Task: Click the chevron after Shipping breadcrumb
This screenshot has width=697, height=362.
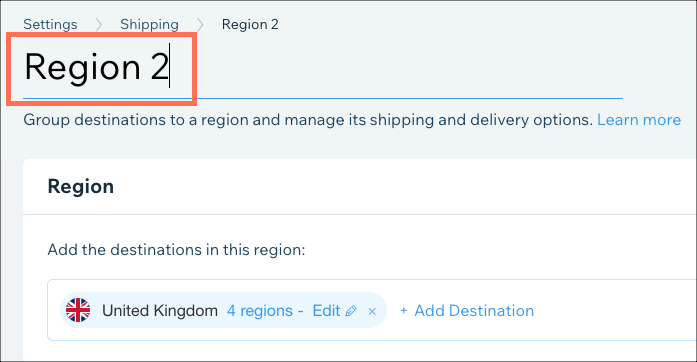Action: (x=200, y=24)
